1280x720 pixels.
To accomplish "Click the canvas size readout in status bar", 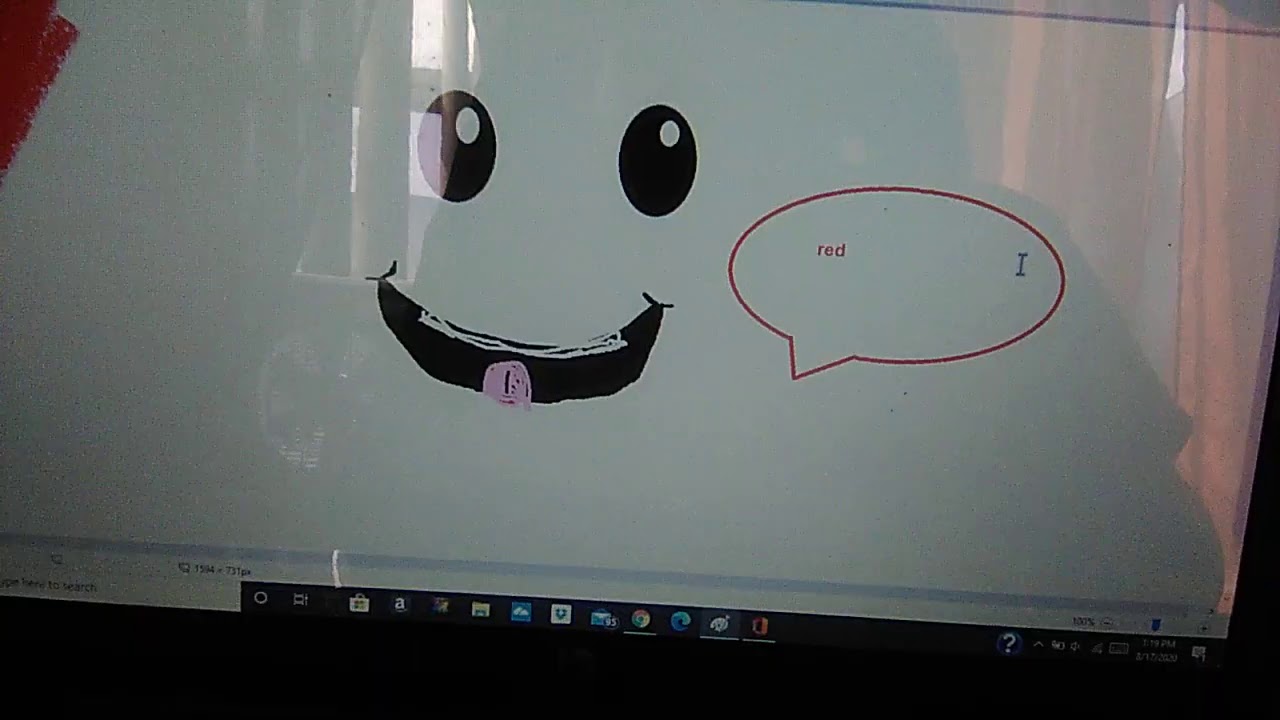I will (215, 570).
